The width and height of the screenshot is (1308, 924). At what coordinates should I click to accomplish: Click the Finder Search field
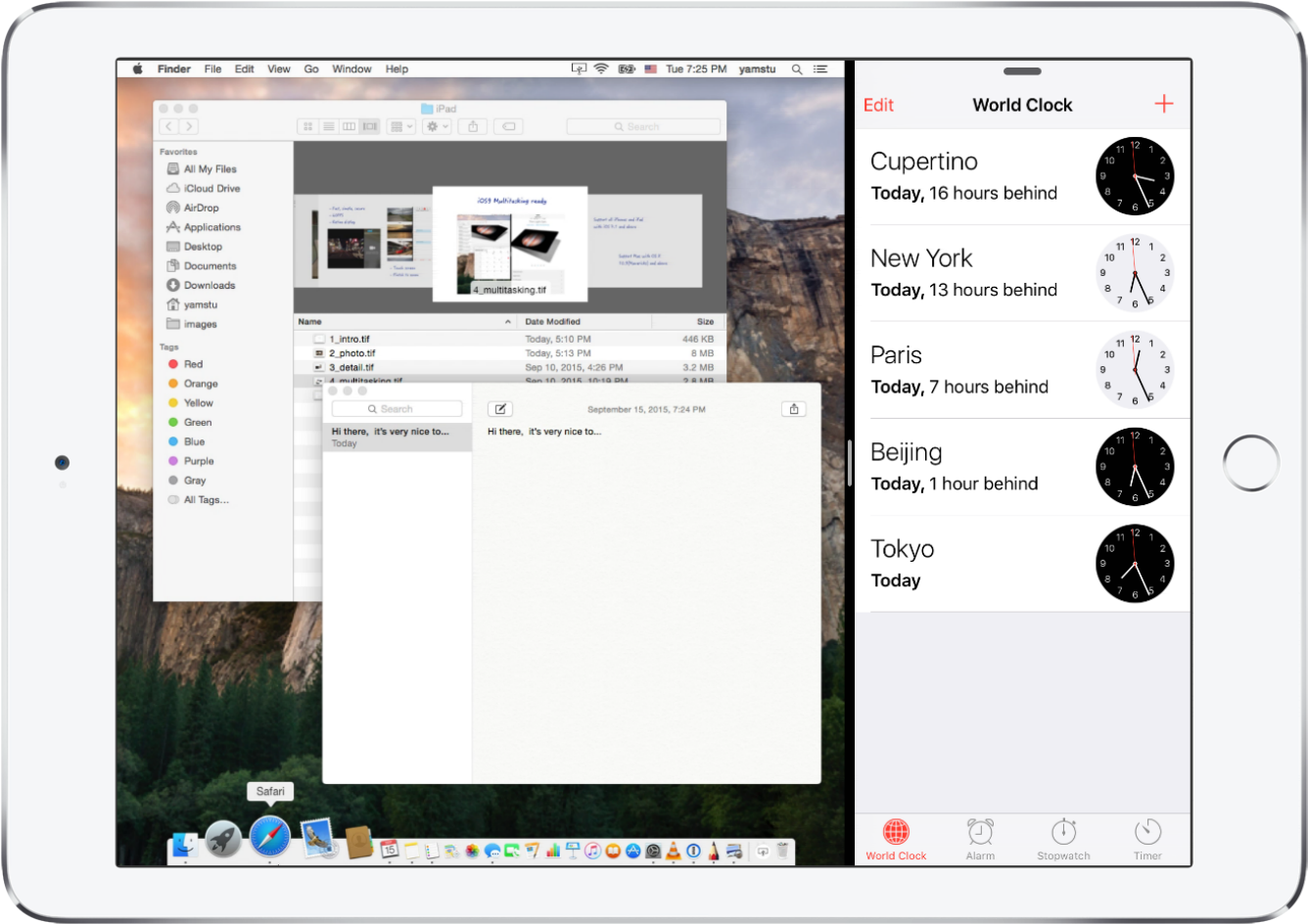[x=643, y=126]
